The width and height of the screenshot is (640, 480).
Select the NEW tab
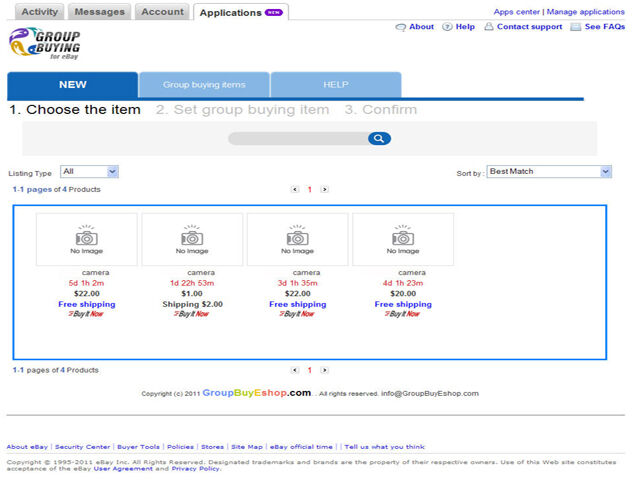pos(73,85)
